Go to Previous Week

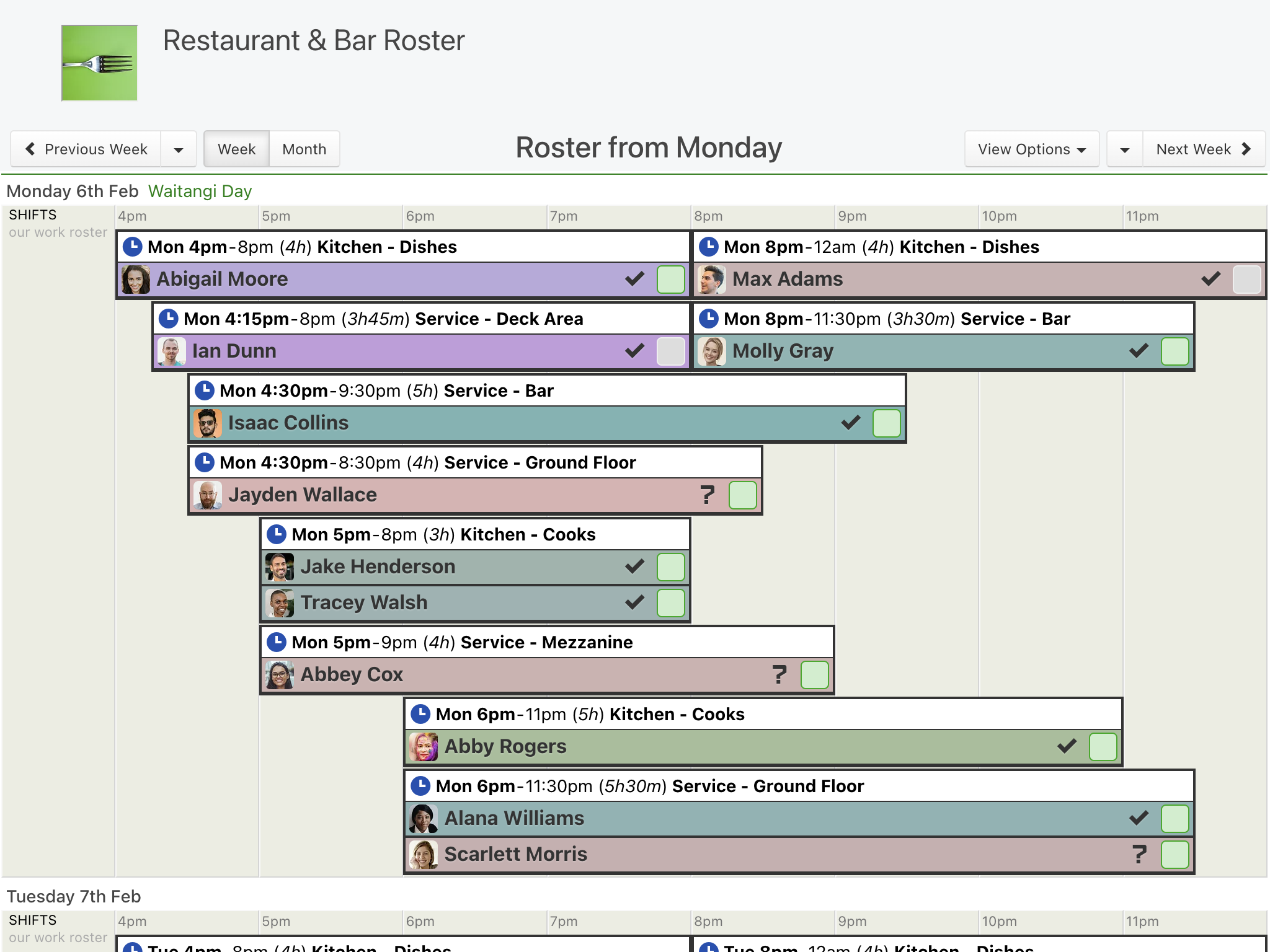tap(86, 149)
